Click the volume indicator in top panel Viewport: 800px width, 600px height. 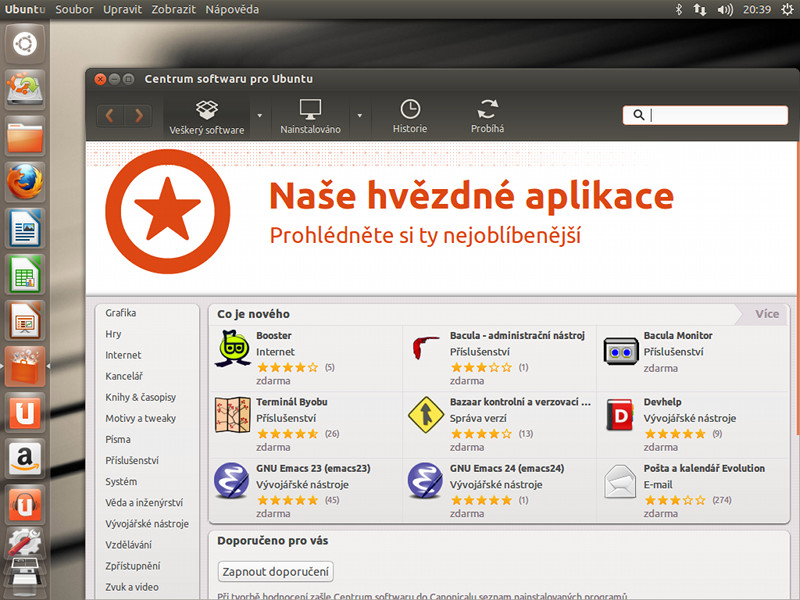click(x=724, y=9)
